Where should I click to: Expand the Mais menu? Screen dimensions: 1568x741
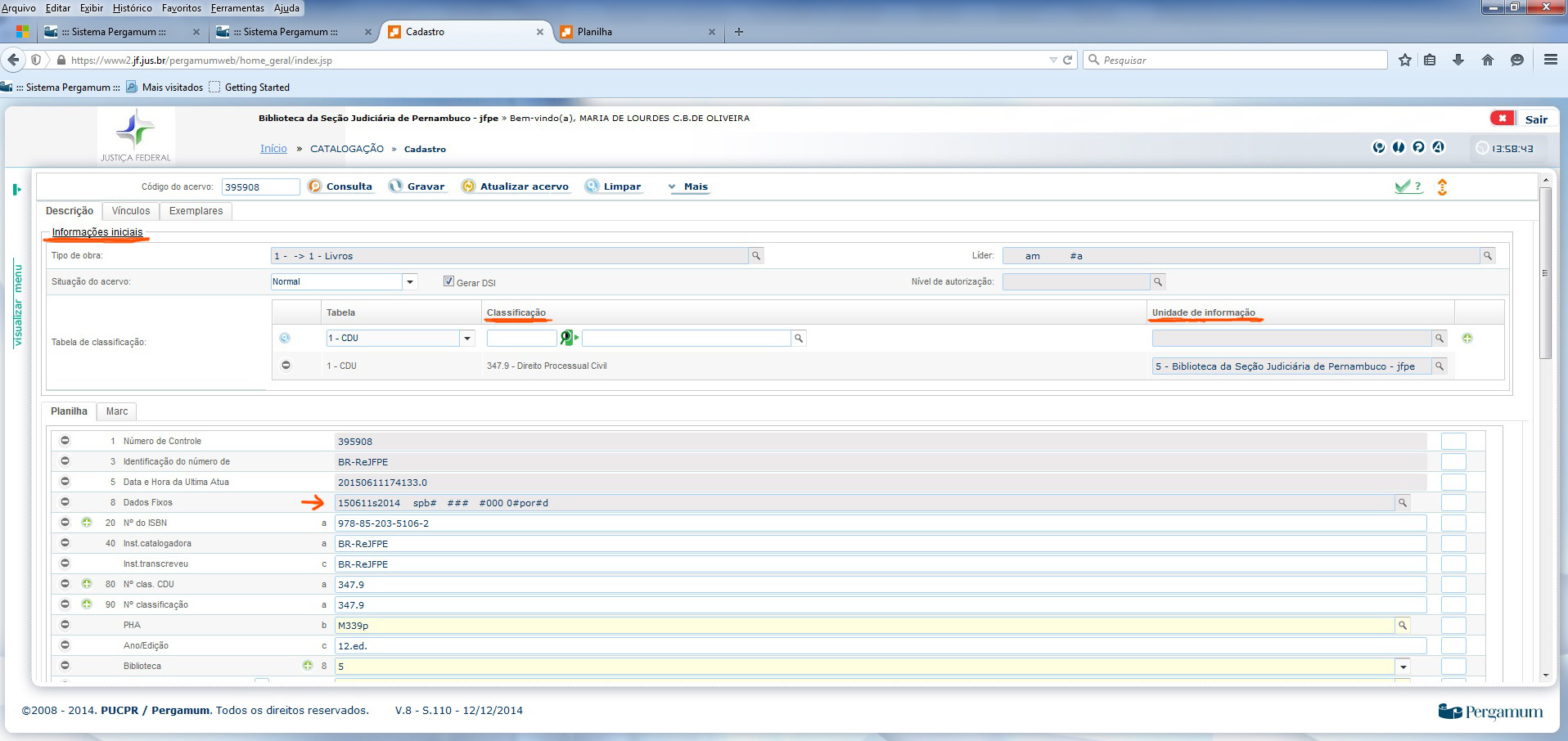click(x=688, y=186)
